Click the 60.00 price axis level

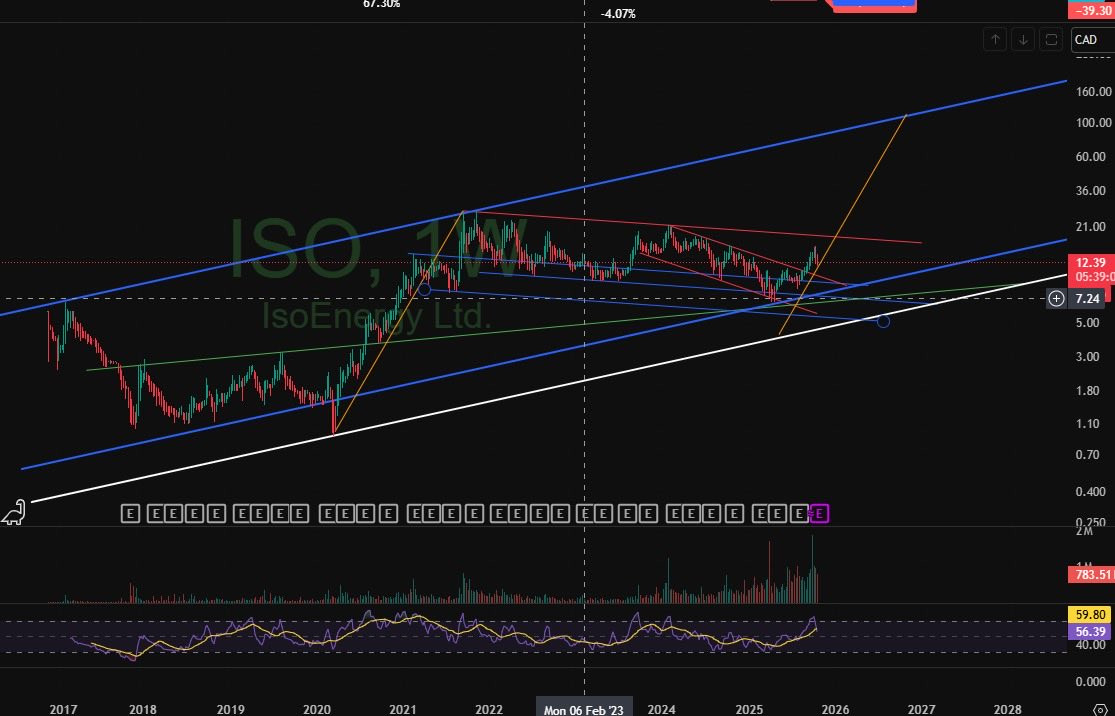click(x=1091, y=157)
